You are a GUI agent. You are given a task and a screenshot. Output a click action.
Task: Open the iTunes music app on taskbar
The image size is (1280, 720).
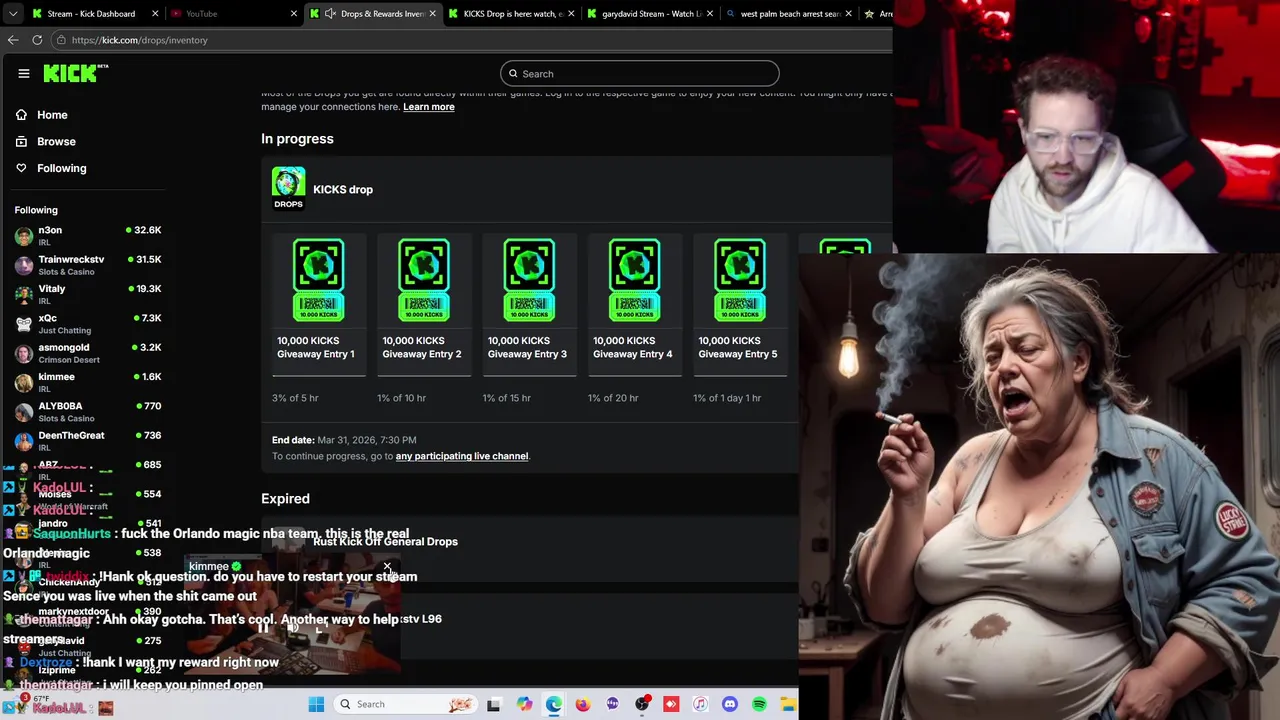click(700, 705)
